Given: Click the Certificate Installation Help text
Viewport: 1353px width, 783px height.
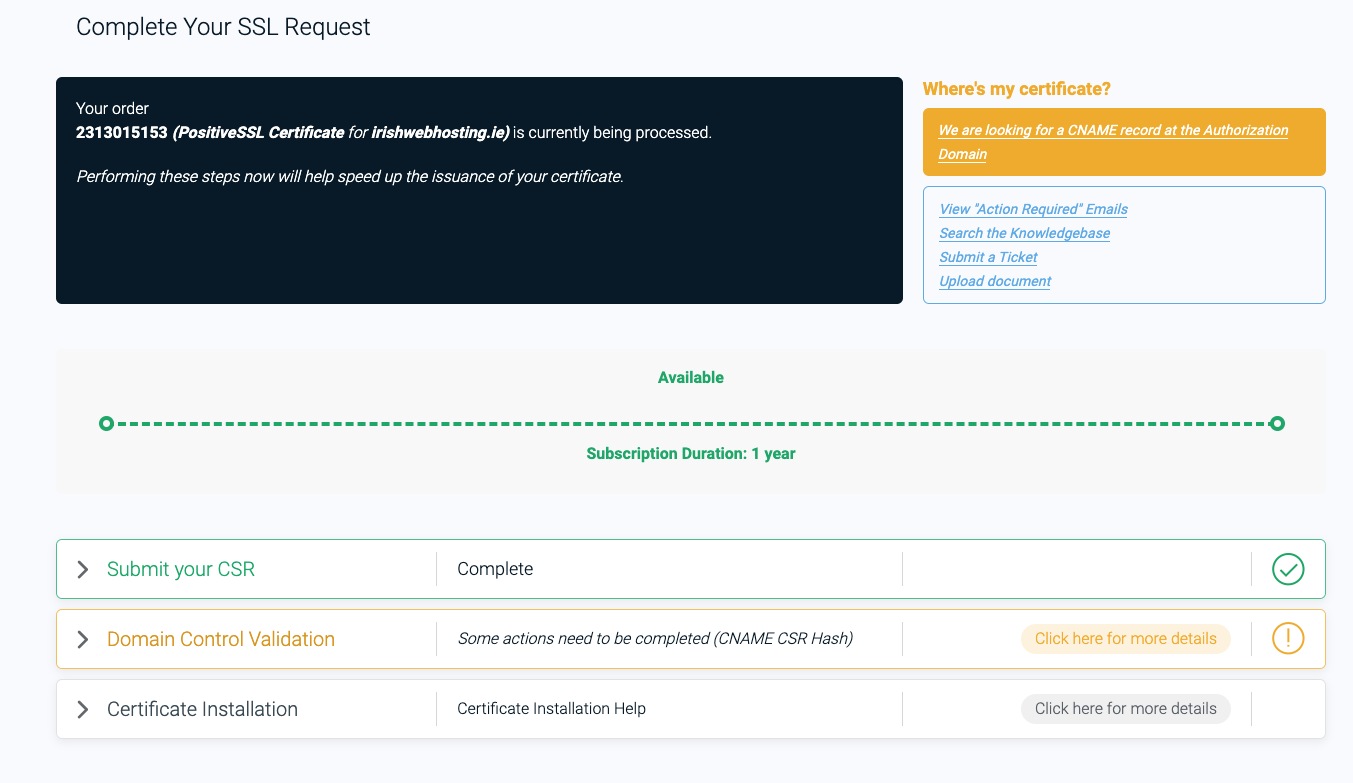Looking at the screenshot, I should pos(551,709).
